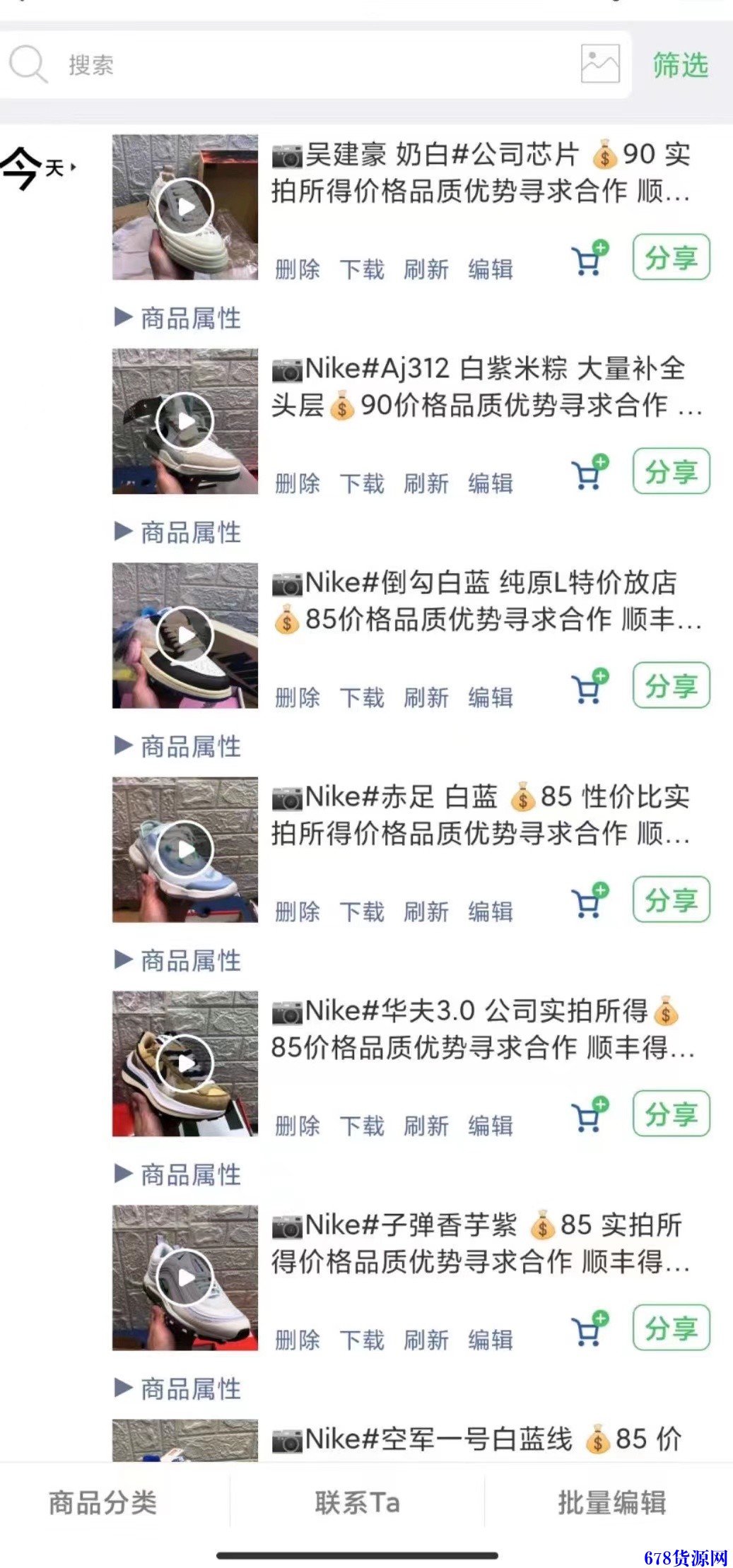Expand 商品属性 under Nike#华夫3.0 item
The height and width of the screenshot is (1568, 733).
(x=178, y=1174)
